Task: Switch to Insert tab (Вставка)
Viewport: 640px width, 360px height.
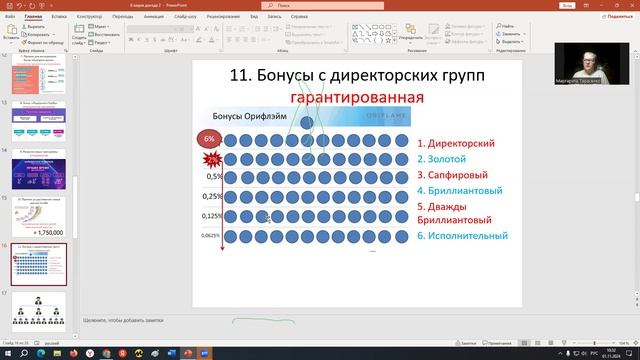Action: point(59,17)
